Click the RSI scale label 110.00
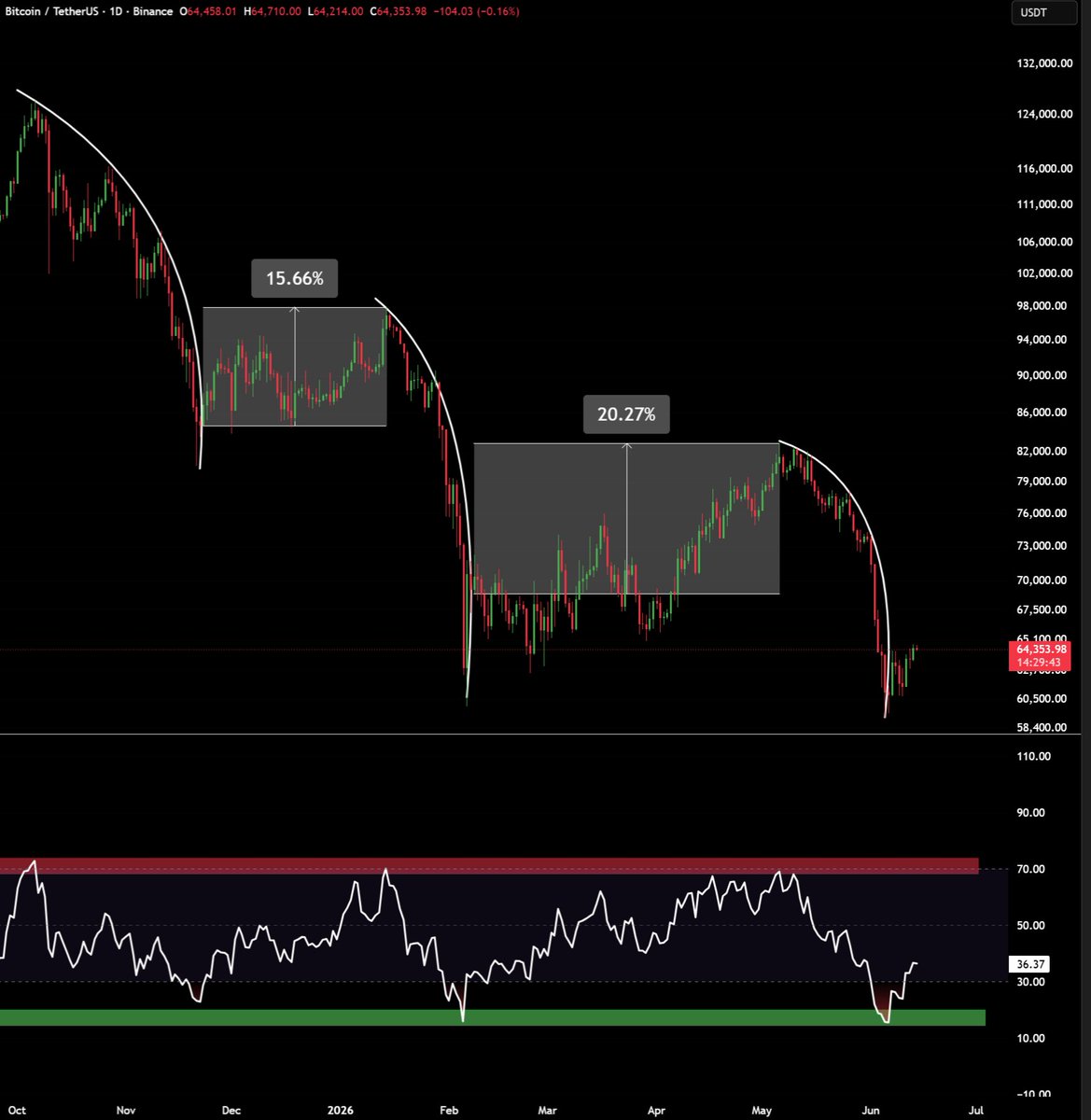Image resolution: width=1091 pixels, height=1120 pixels. click(x=1032, y=757)
